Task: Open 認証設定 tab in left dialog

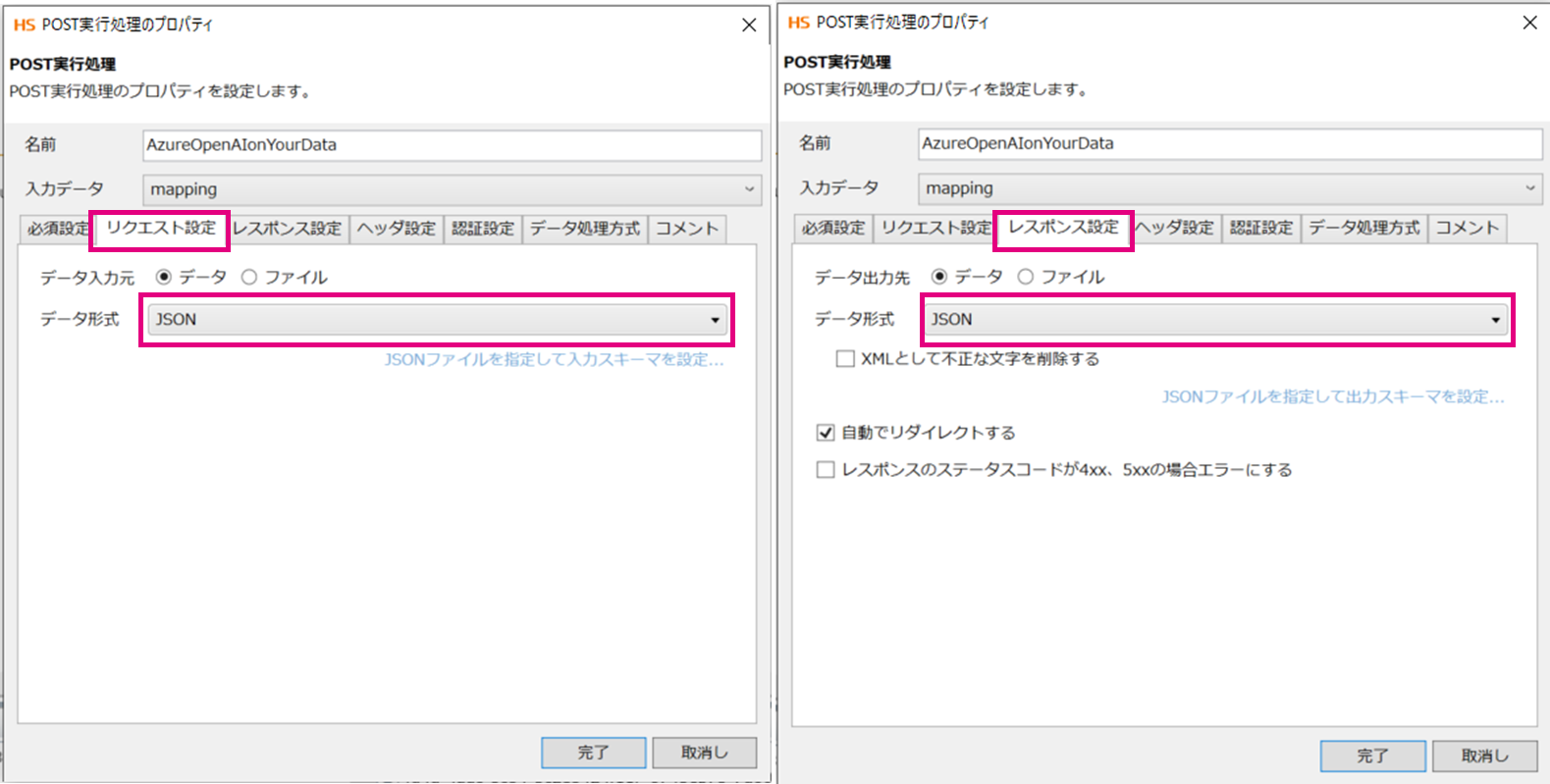Action: (x=483, y=229)
